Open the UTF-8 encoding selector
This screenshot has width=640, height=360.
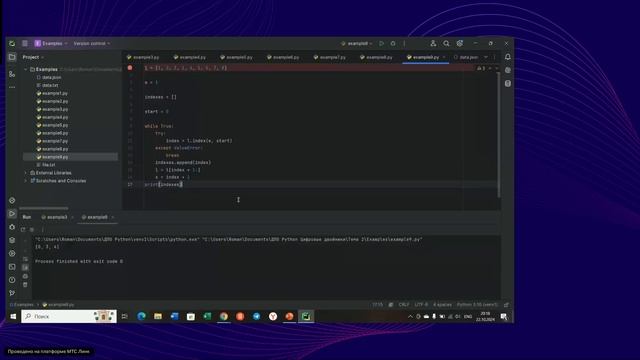421,304
